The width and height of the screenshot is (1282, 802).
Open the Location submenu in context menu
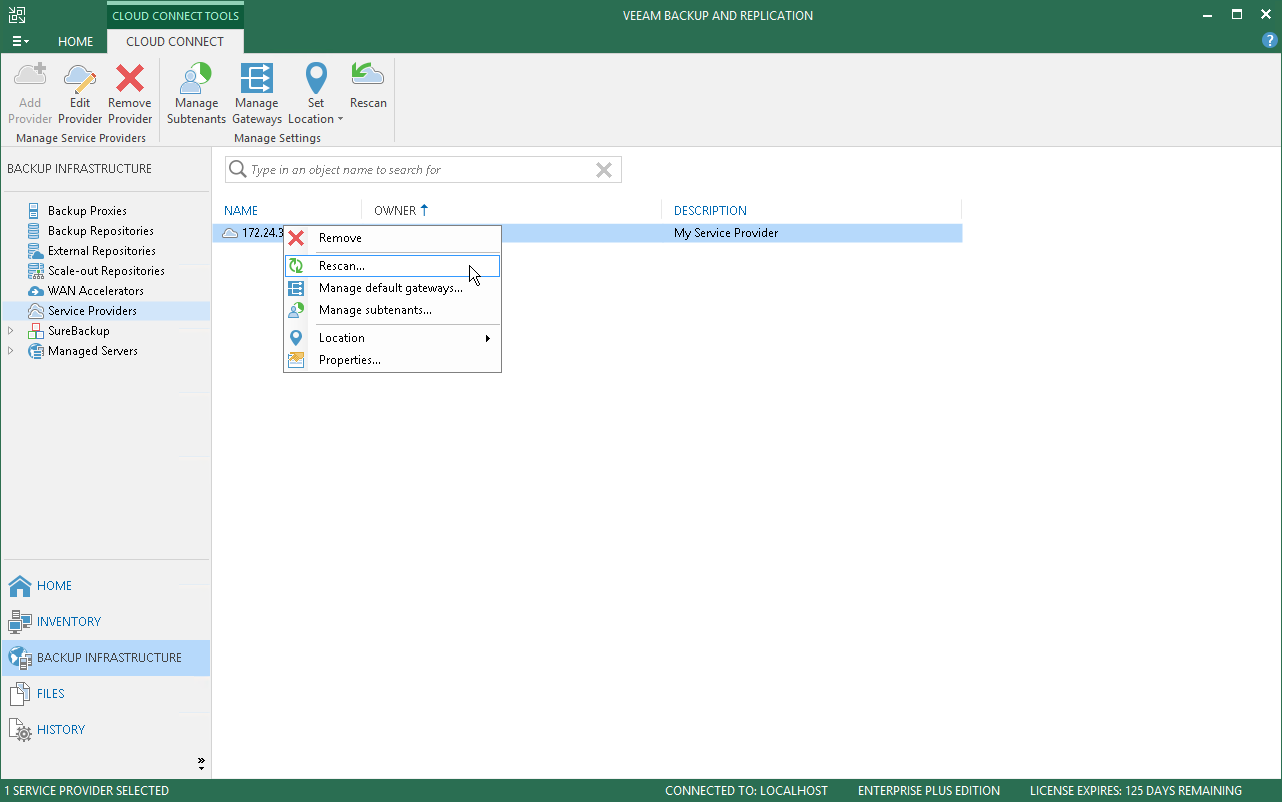[392, 338]
